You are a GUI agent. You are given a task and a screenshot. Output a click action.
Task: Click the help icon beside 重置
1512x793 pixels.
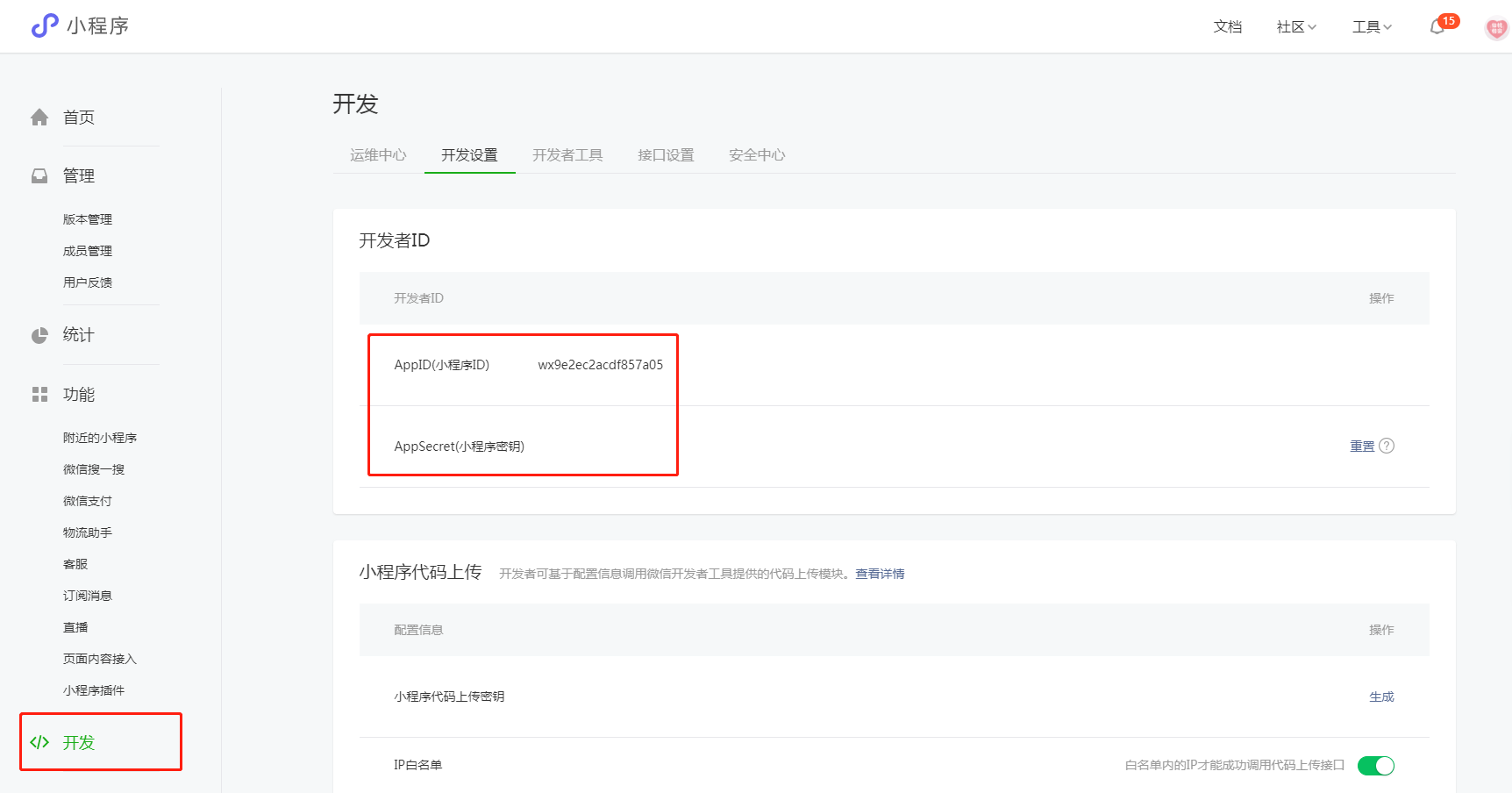click(x=1387, y=446)
